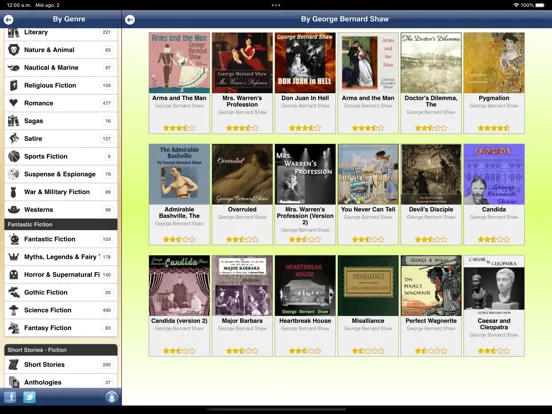Open the Romance genre label
Screen dimensions: 552x414
point(38,103)
